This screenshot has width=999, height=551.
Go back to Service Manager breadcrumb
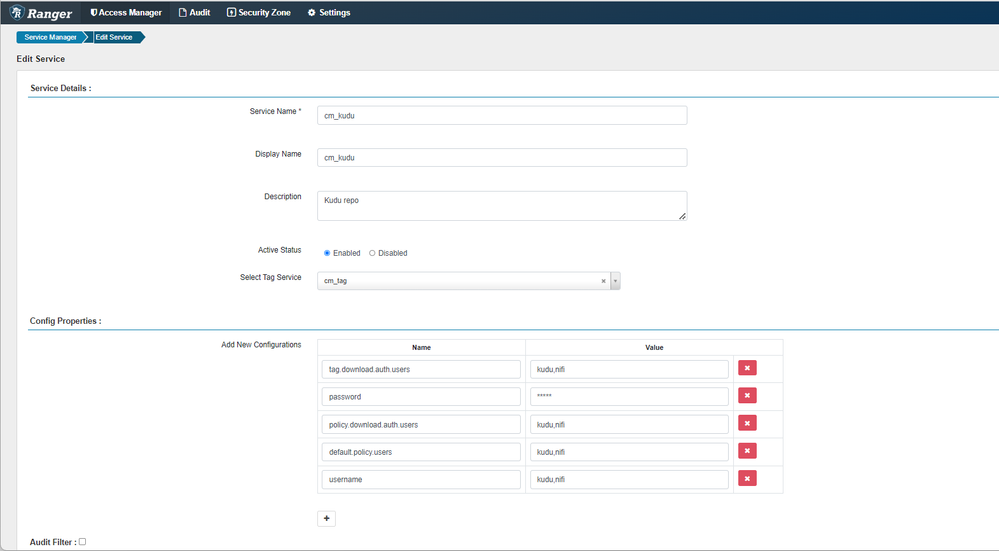click(x=50, y=37)
